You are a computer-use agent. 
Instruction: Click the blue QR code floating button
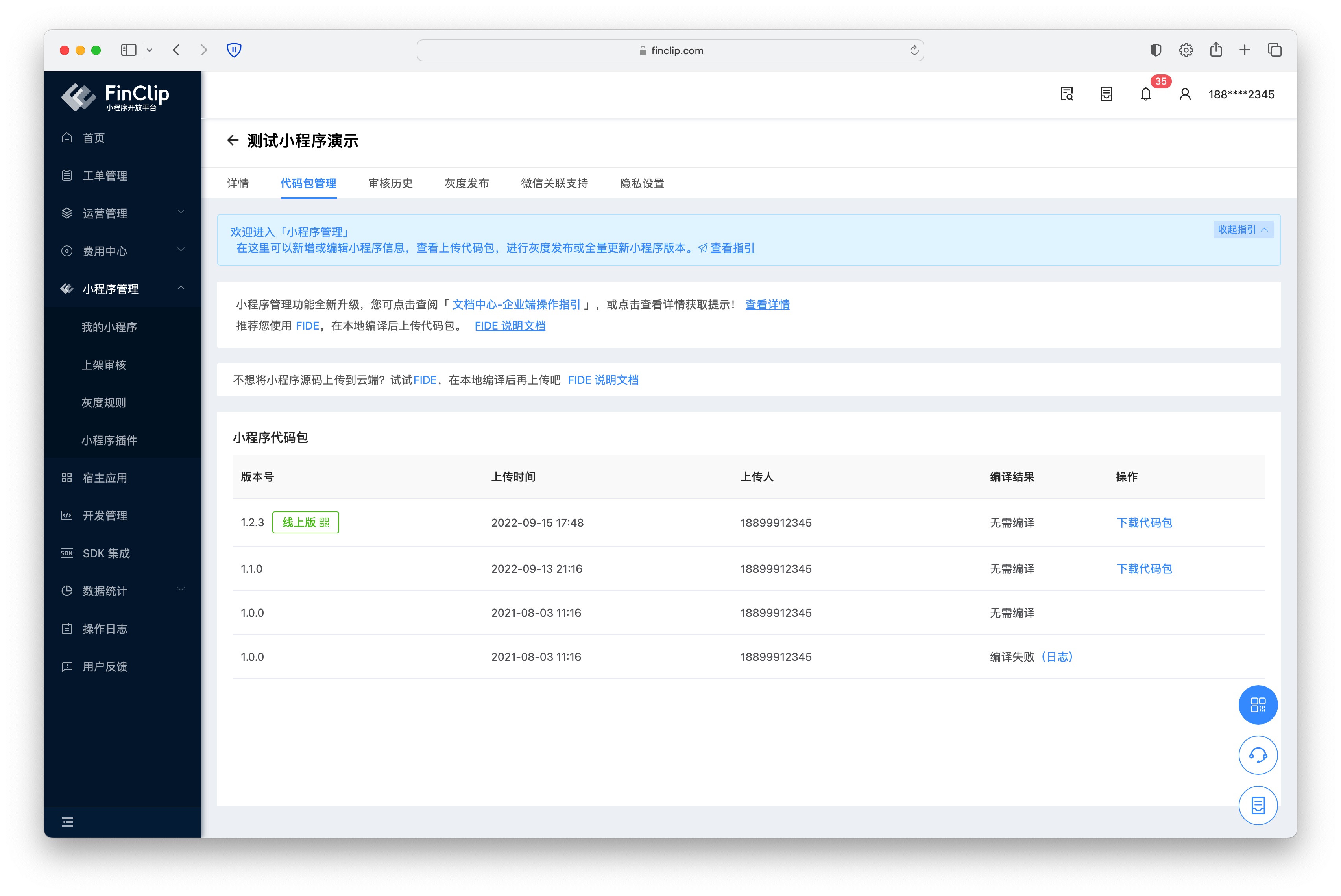(x=1258, y=704)
